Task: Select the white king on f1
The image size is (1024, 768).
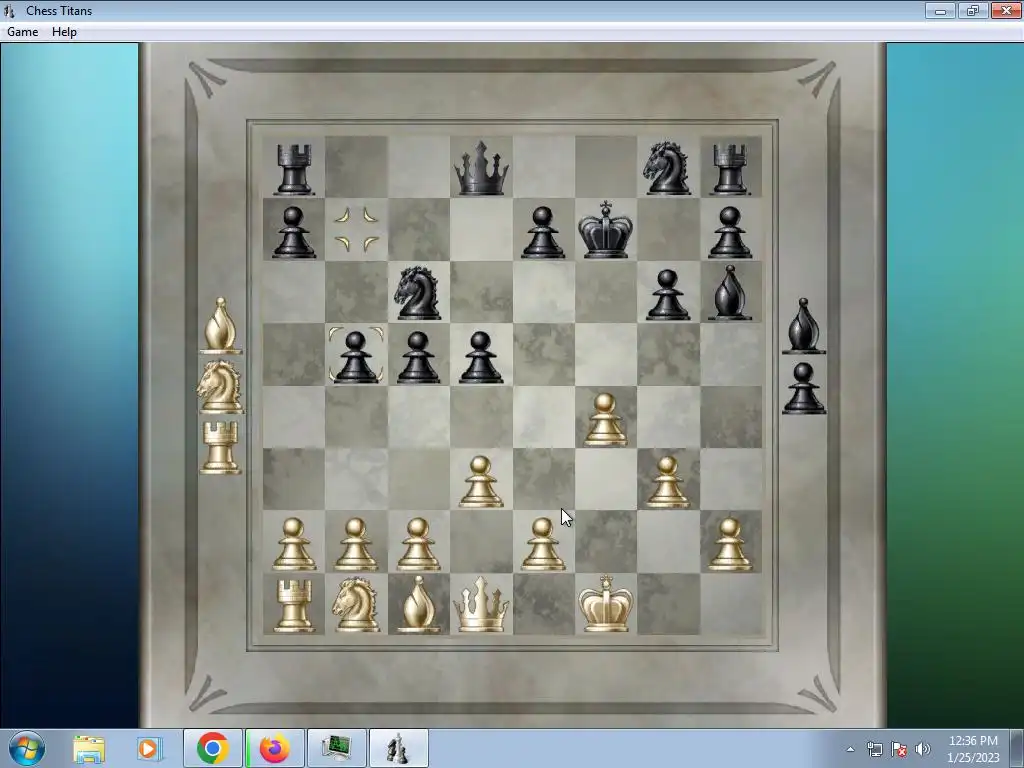Action: [605, 603]
